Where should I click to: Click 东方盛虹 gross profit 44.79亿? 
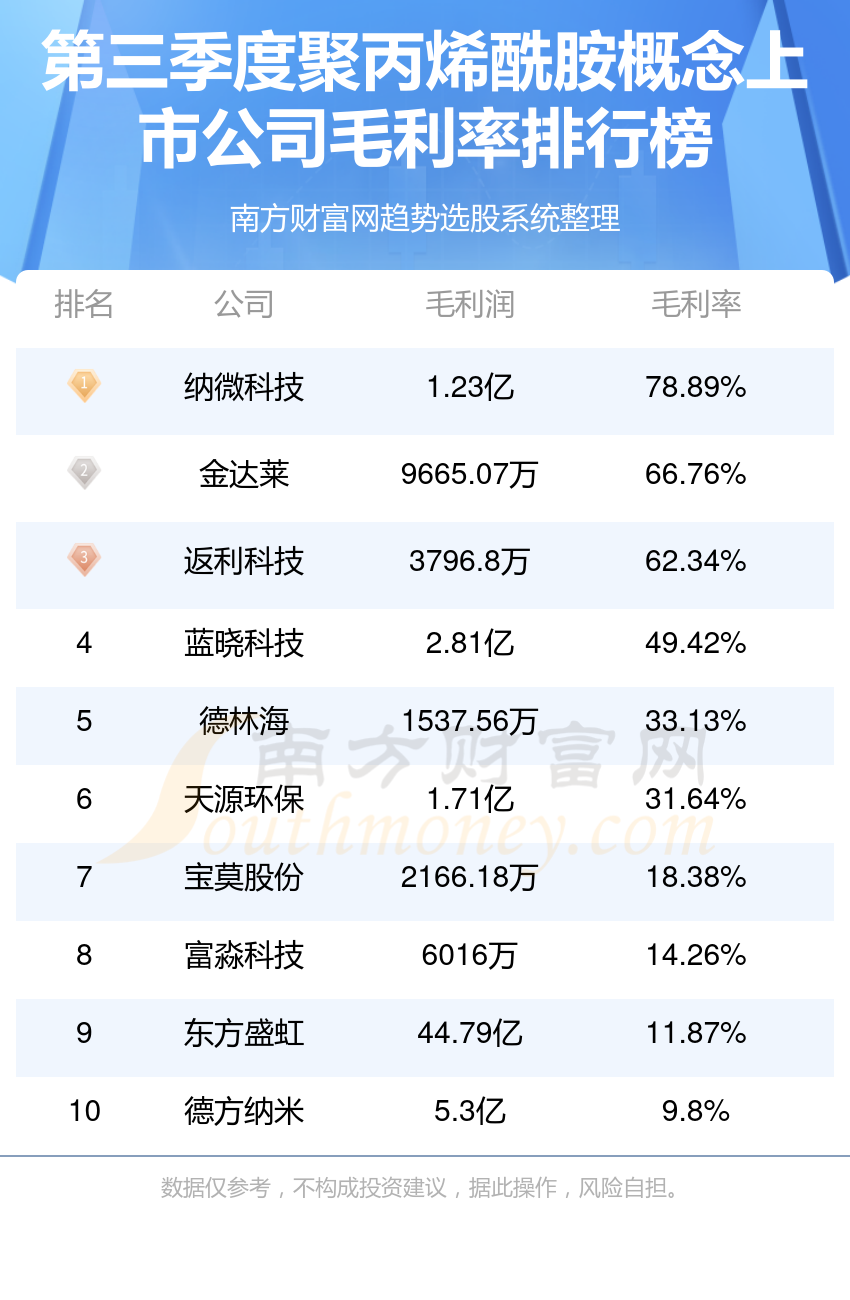[470, 1033]
